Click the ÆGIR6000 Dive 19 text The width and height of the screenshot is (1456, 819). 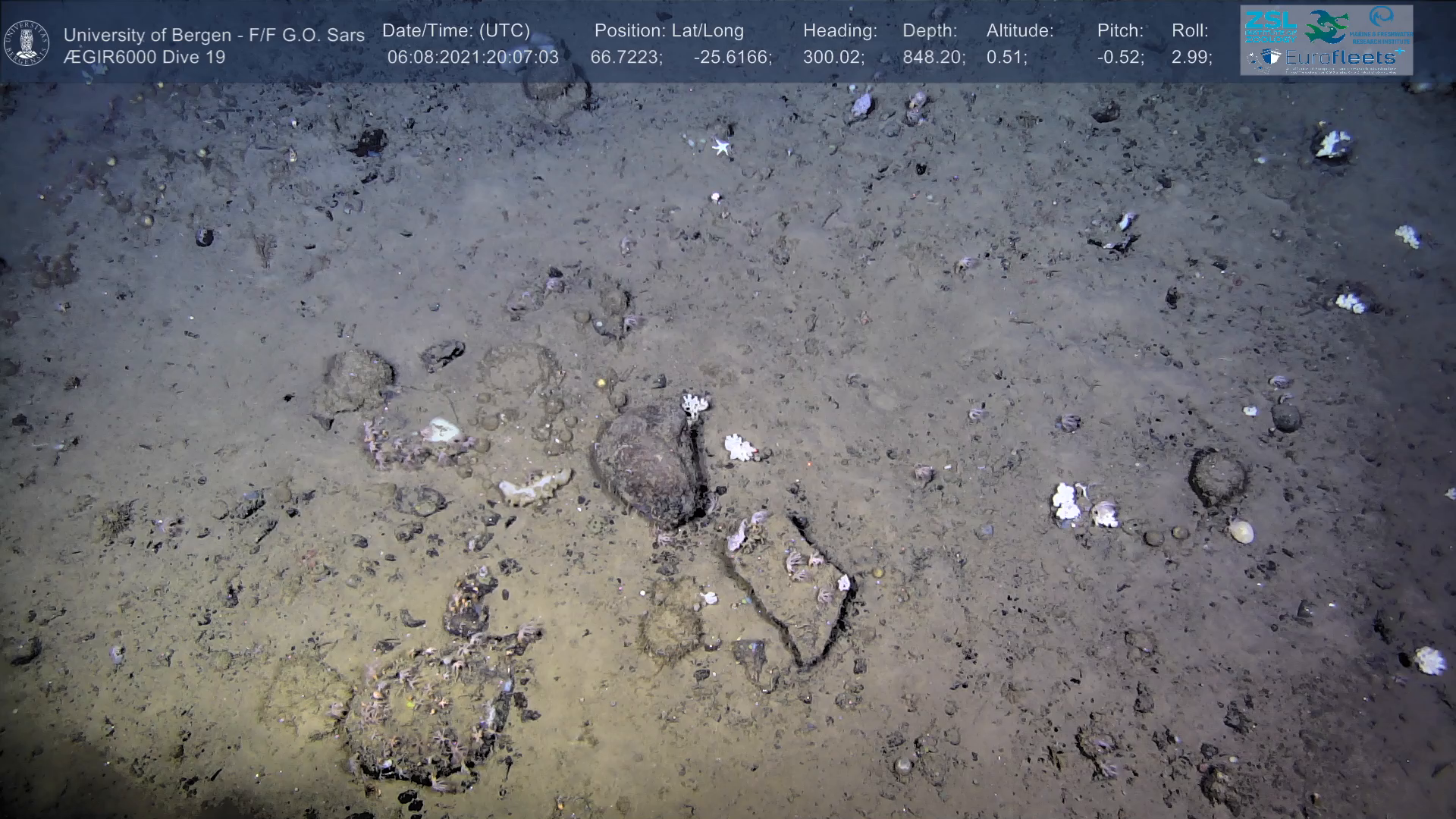tap(144, 58)
